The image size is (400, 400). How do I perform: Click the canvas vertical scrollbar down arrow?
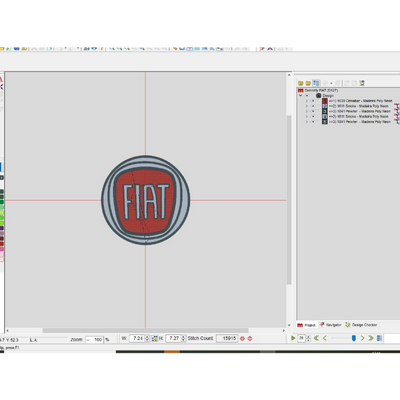(x=289, y=325)
